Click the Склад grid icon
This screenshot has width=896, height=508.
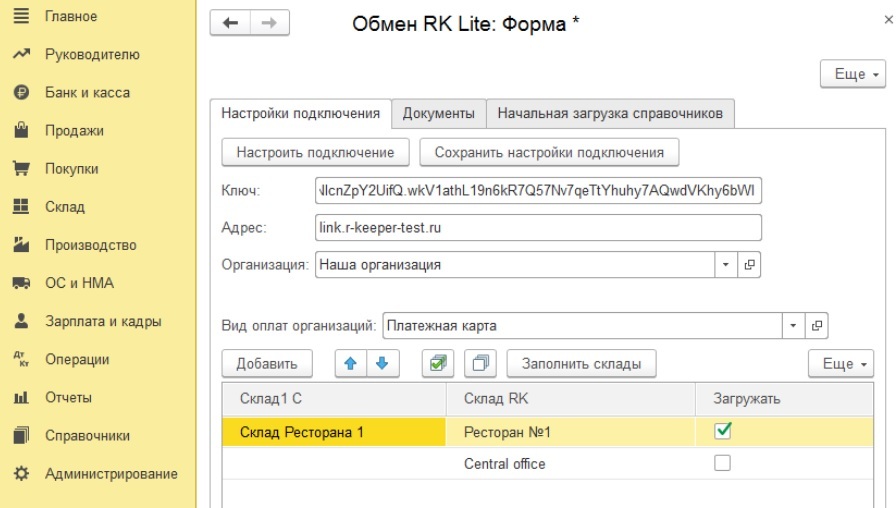point(21,206)
